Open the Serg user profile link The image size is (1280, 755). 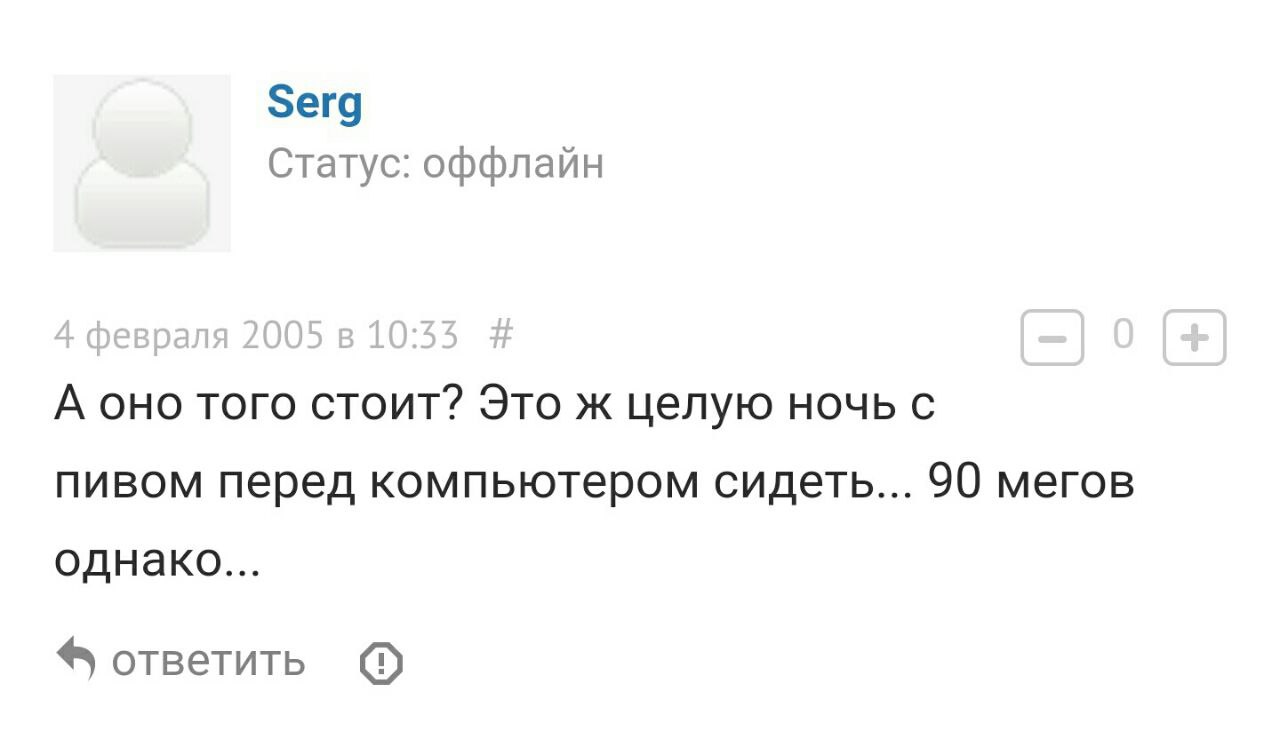315,103
